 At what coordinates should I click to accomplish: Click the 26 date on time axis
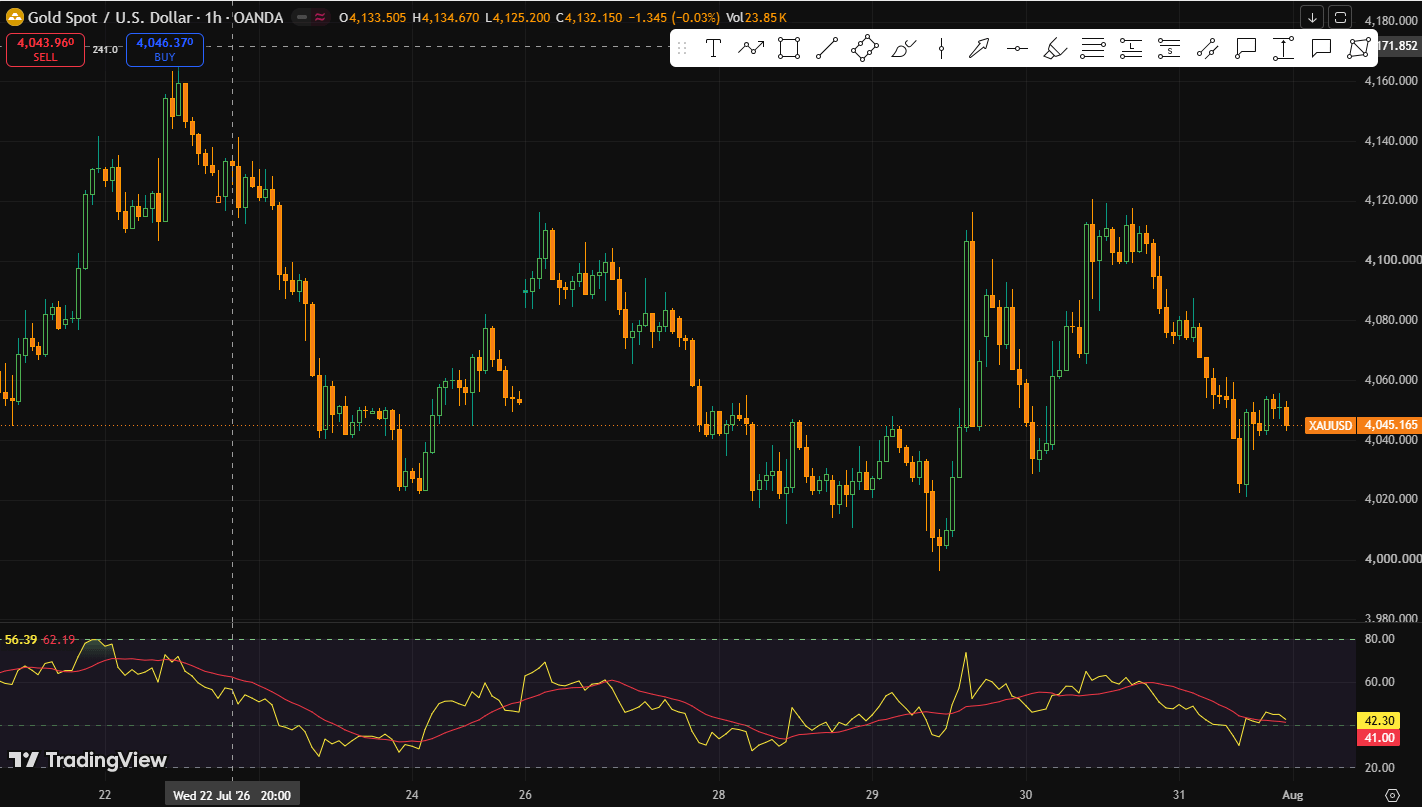(526, 796)
